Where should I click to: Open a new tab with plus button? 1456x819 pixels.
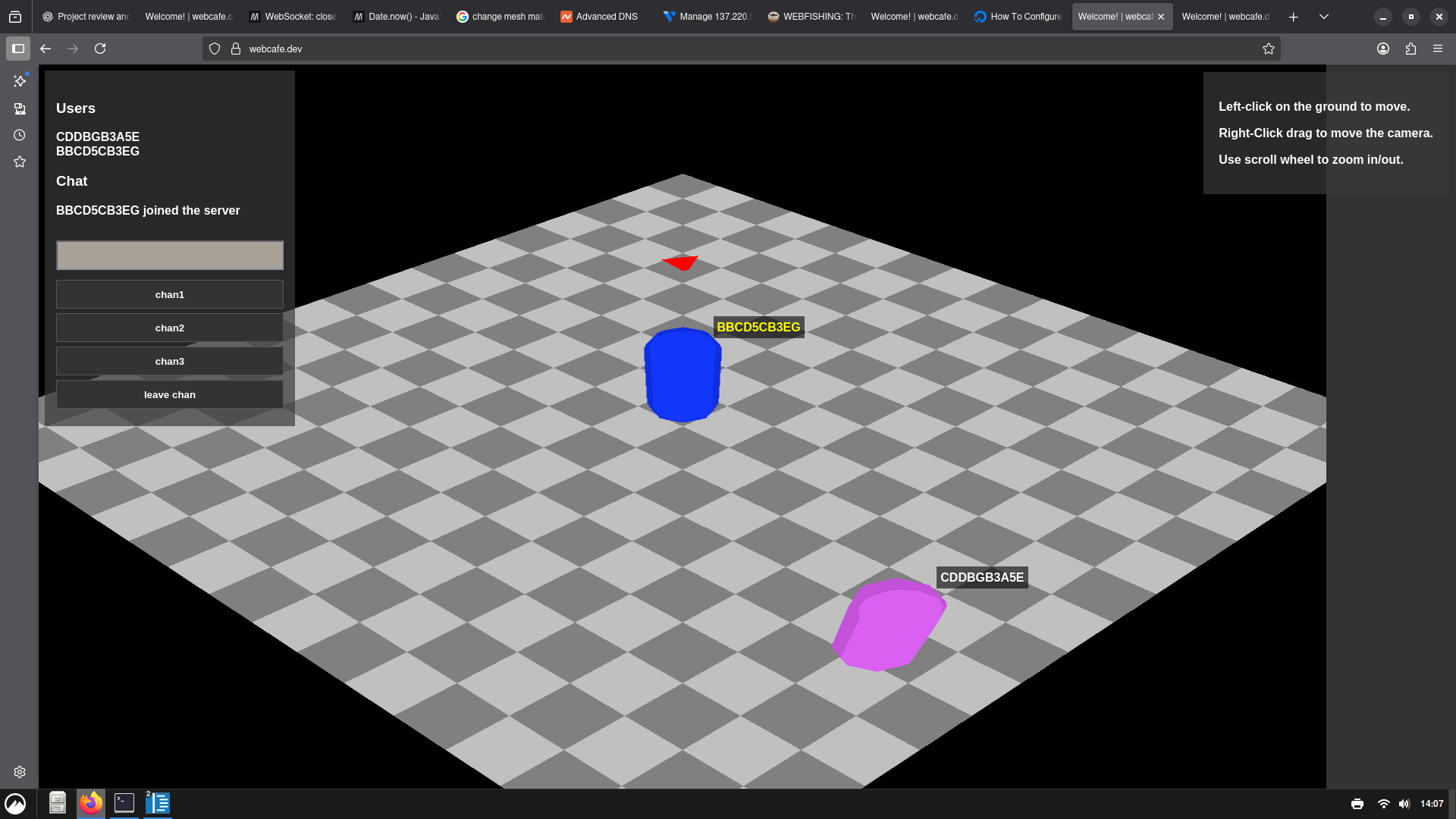click(1294, 17)
